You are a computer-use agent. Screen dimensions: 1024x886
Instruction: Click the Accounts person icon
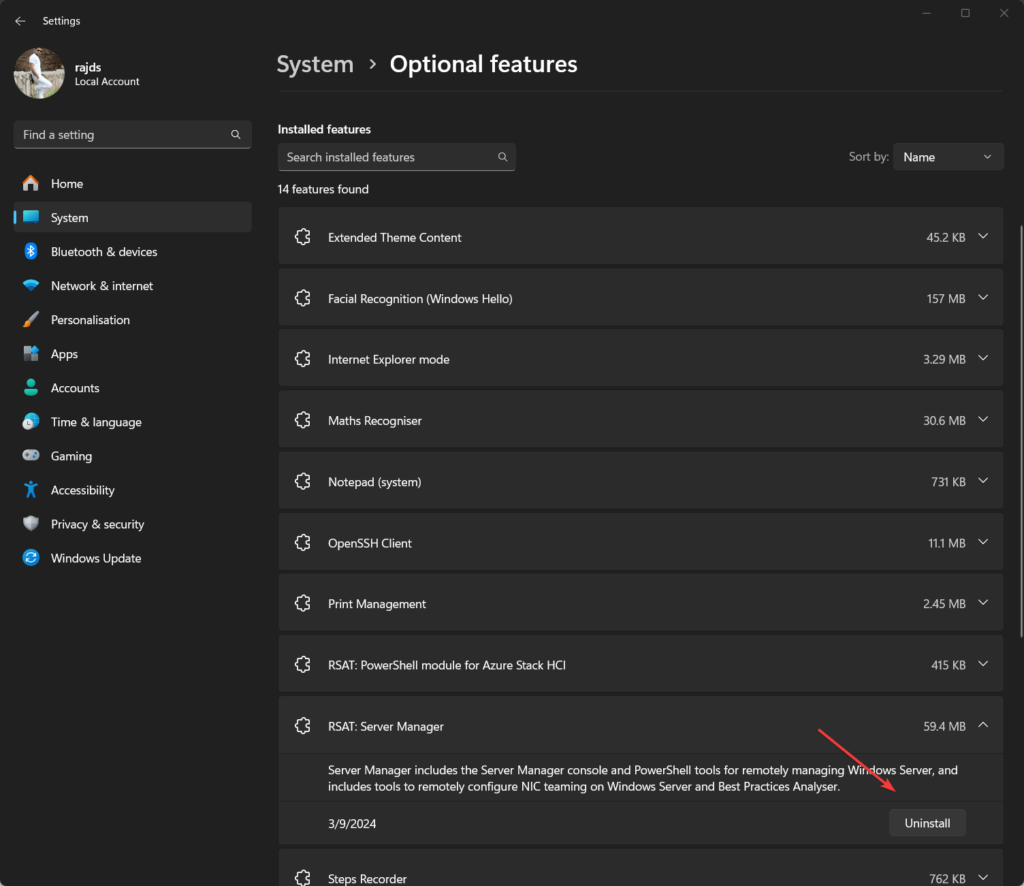point(31,388)
